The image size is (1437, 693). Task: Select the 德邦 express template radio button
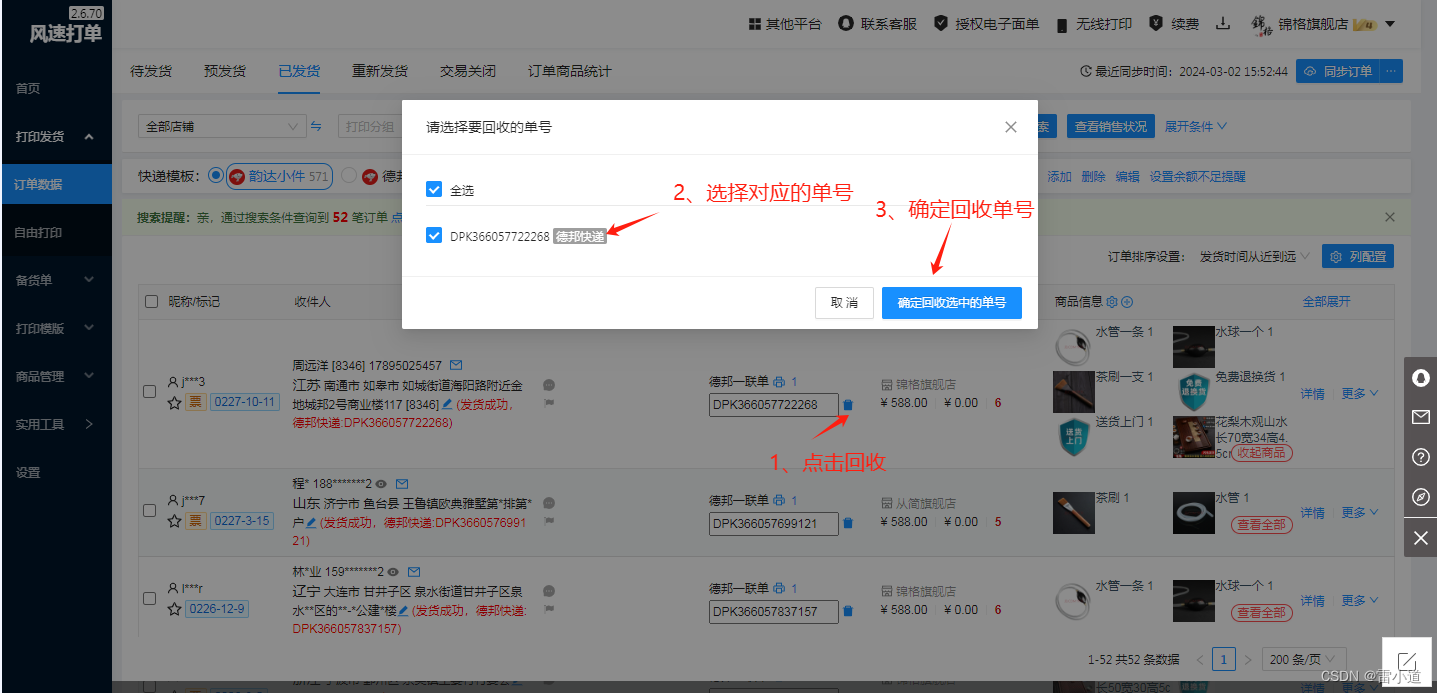pos(349,176)
